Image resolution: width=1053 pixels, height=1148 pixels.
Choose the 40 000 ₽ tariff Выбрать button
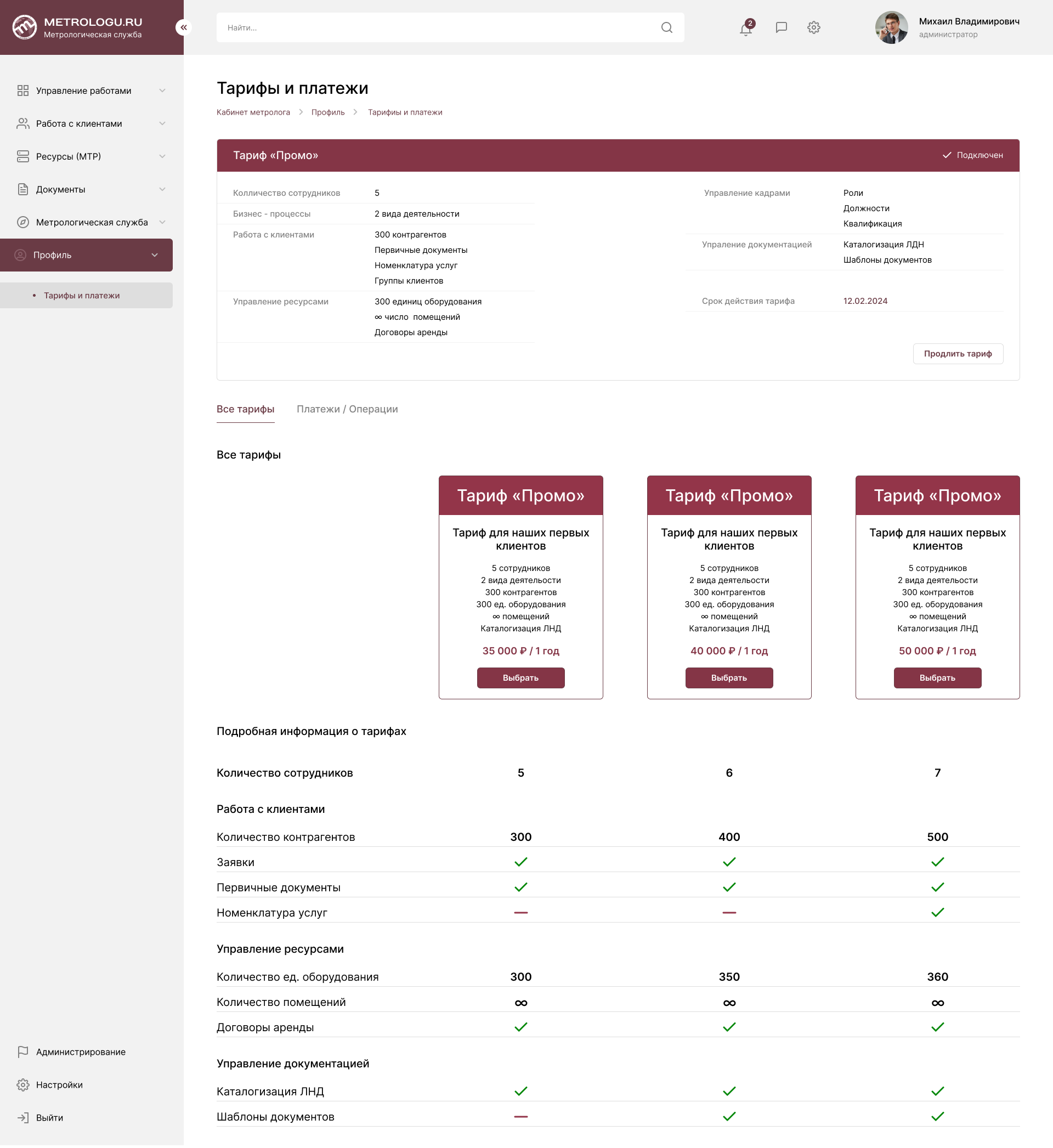(729, 677)
